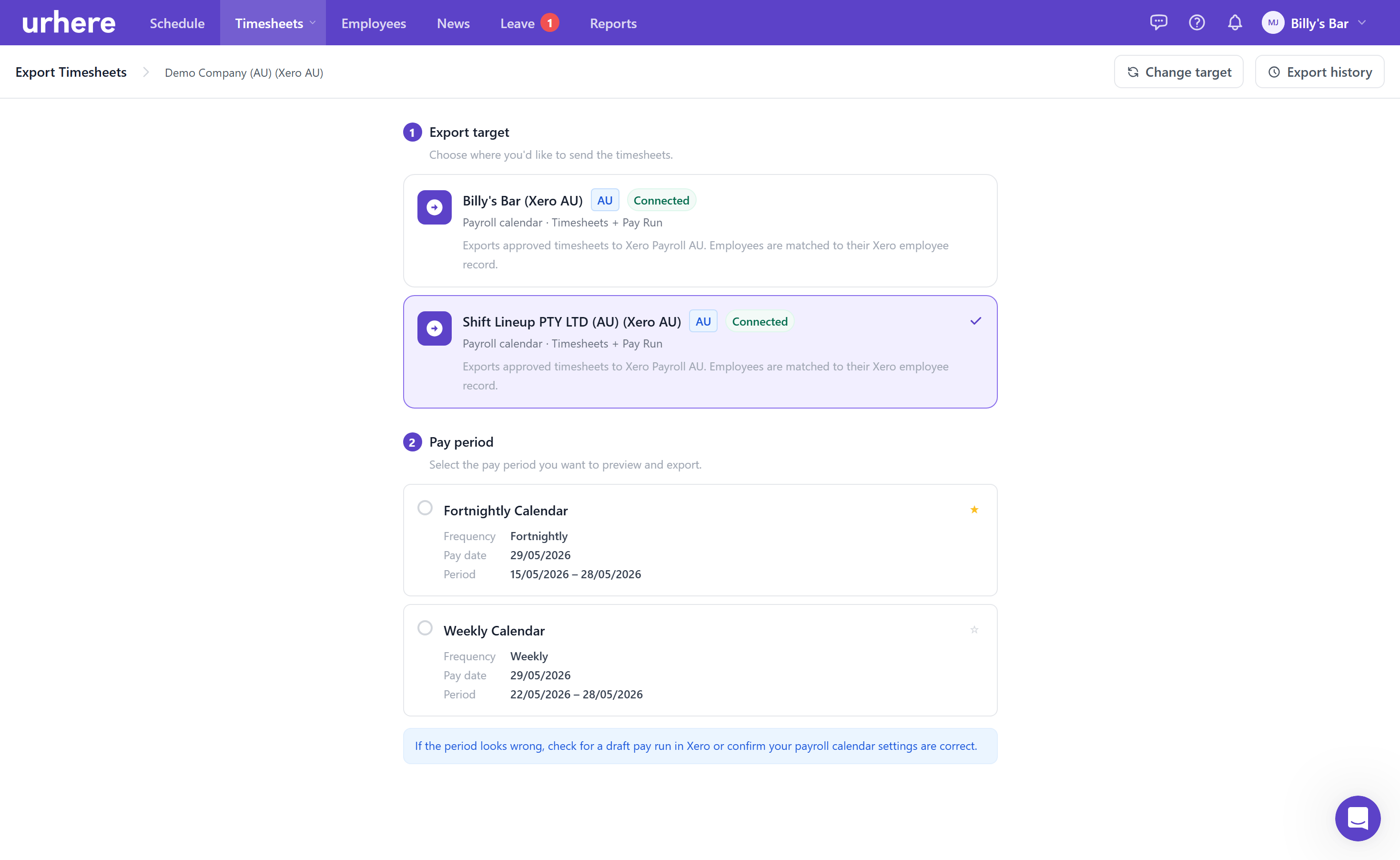Screen dimensions: 1400x860
Task: Click the AU tag on Billy's Bar card
Action: coord(605,200)
